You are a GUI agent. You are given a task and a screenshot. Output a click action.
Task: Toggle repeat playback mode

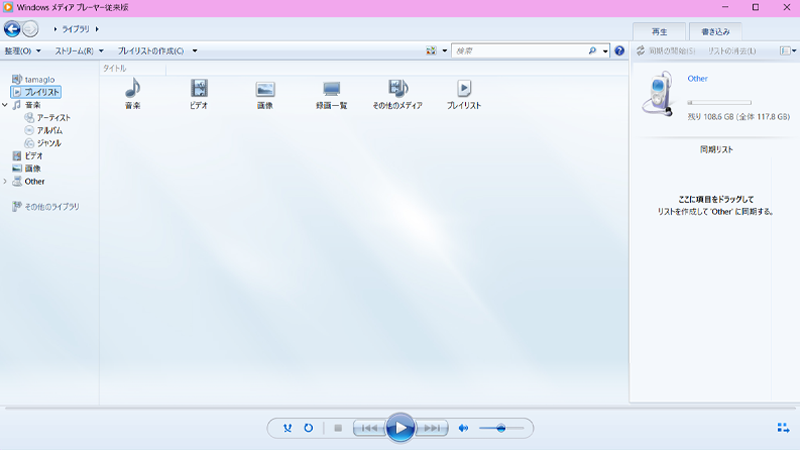[x=309, y=428]
